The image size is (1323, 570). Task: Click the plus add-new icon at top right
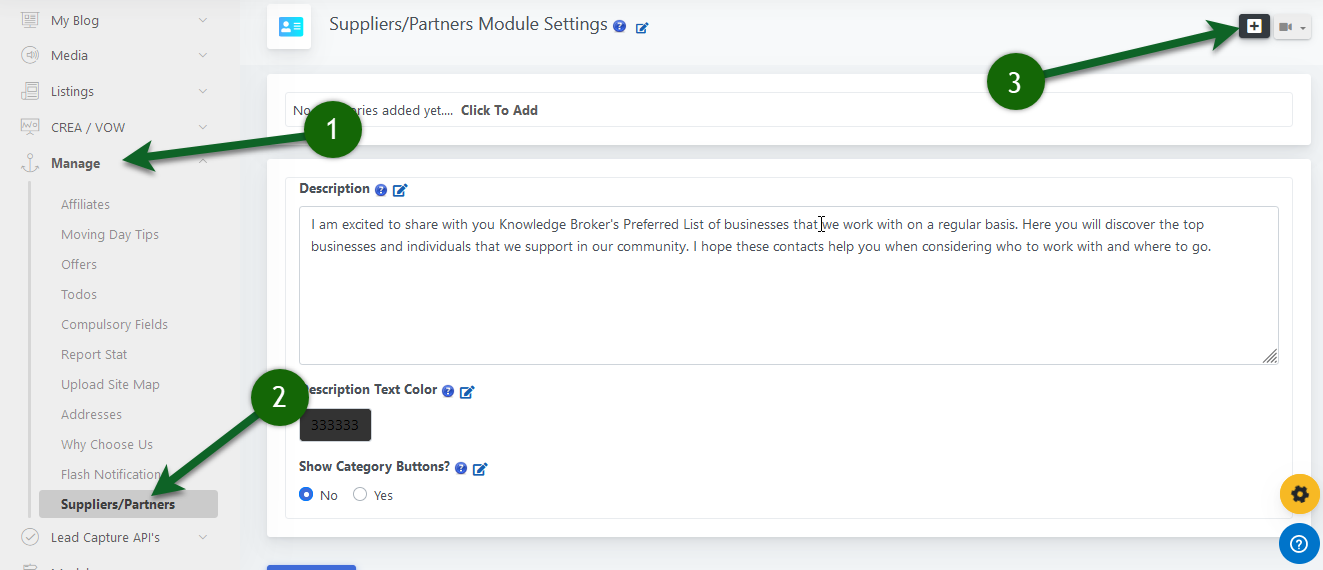point(1254,27)
